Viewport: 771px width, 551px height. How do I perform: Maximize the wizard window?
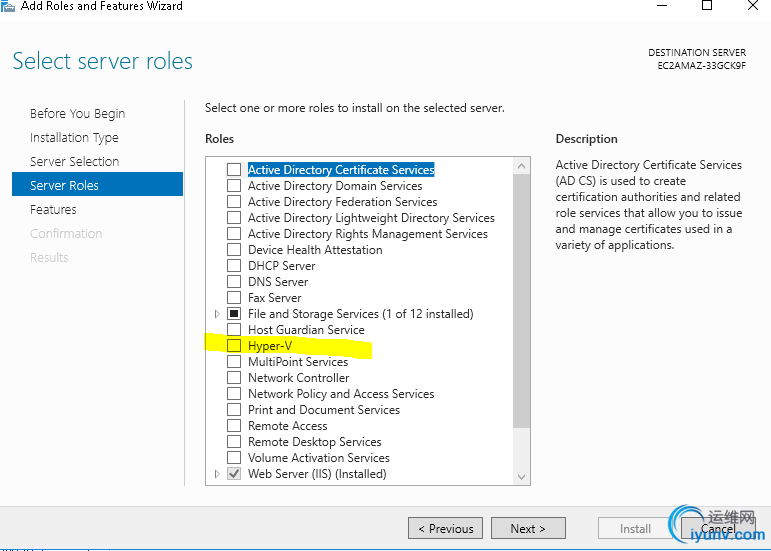707,6
